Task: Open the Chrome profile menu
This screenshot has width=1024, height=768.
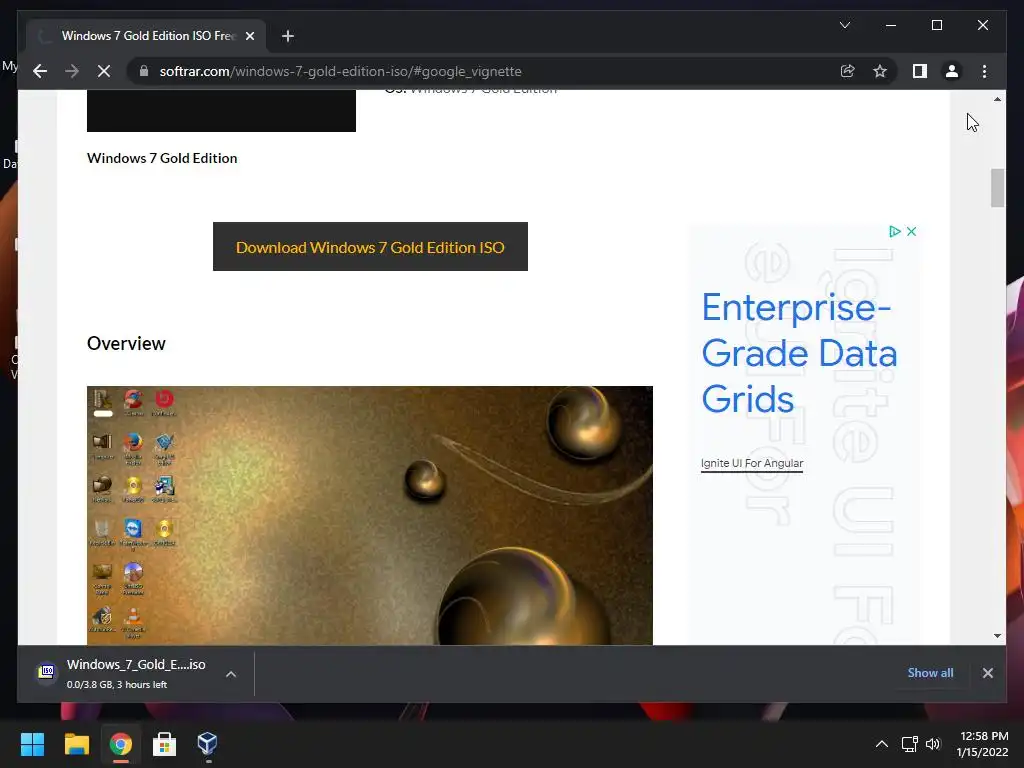Action: point(952,71)
